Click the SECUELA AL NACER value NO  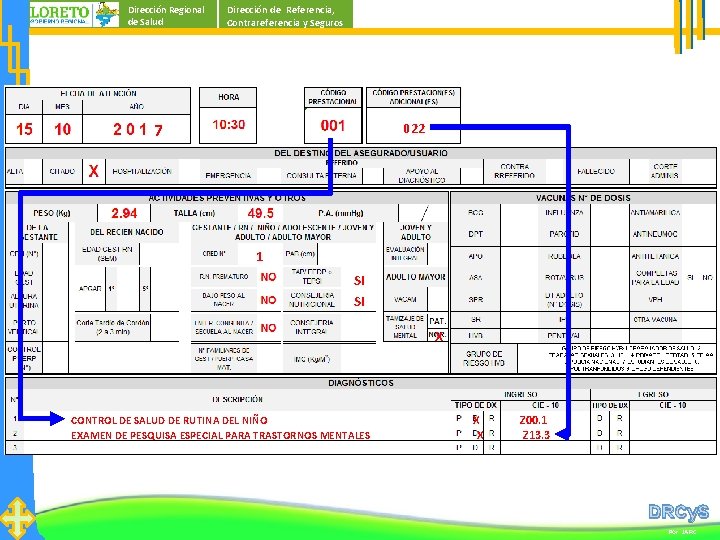coord(268,327)
